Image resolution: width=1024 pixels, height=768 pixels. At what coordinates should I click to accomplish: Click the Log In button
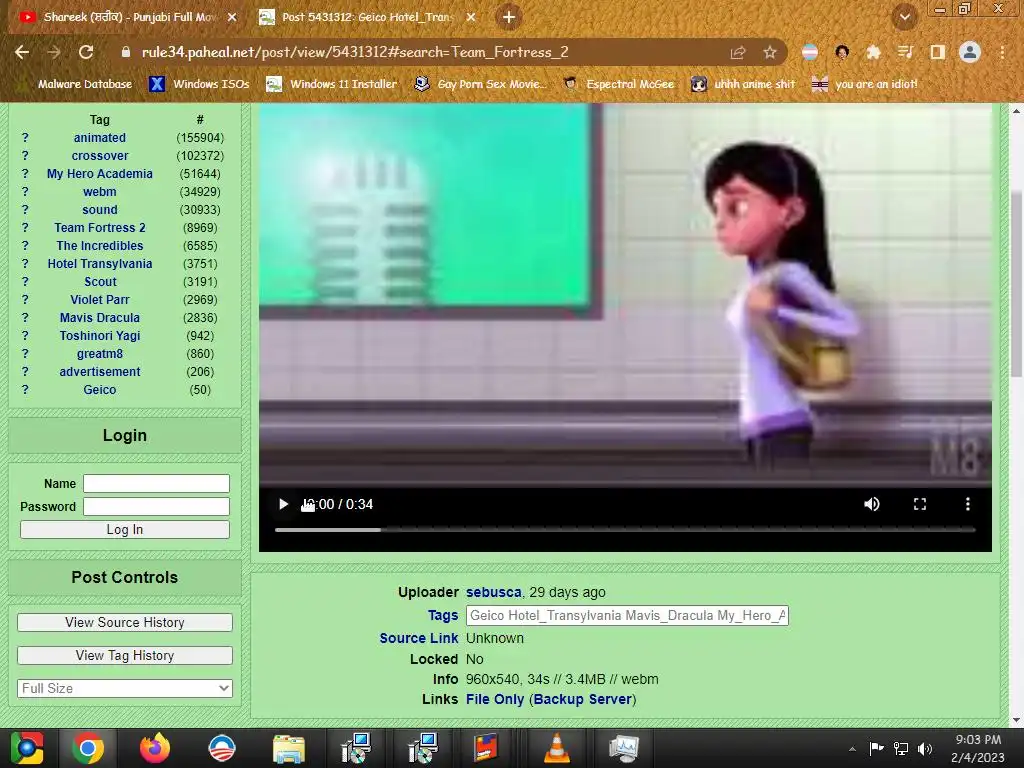point(125,530)
